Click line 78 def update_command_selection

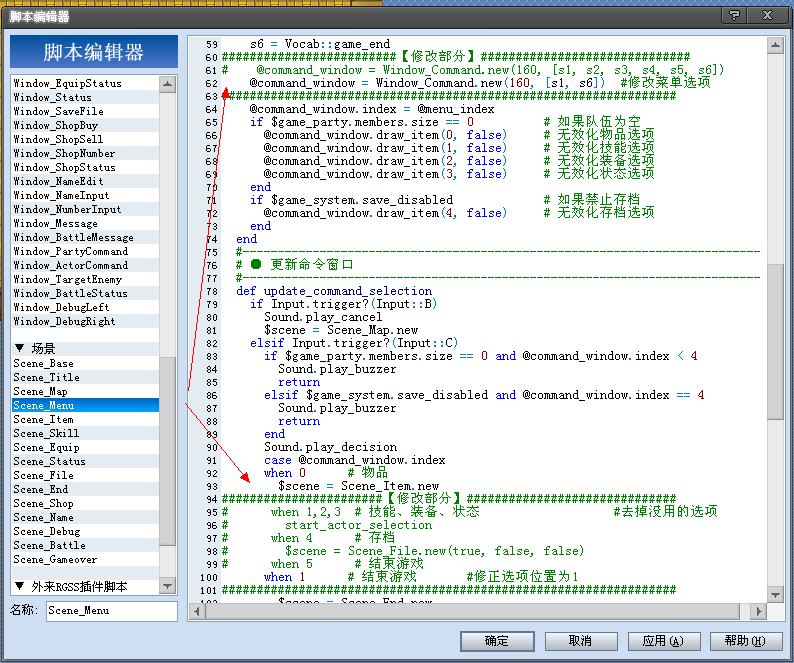[x=334, y=291]
